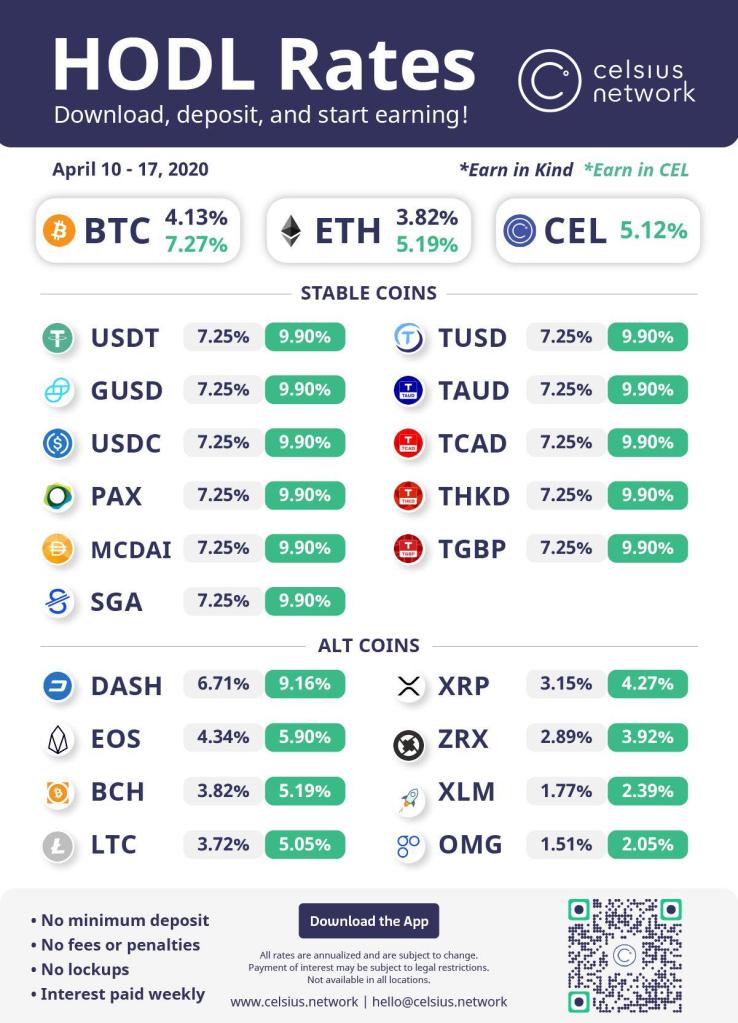Click the QR code image

(625, 955)
